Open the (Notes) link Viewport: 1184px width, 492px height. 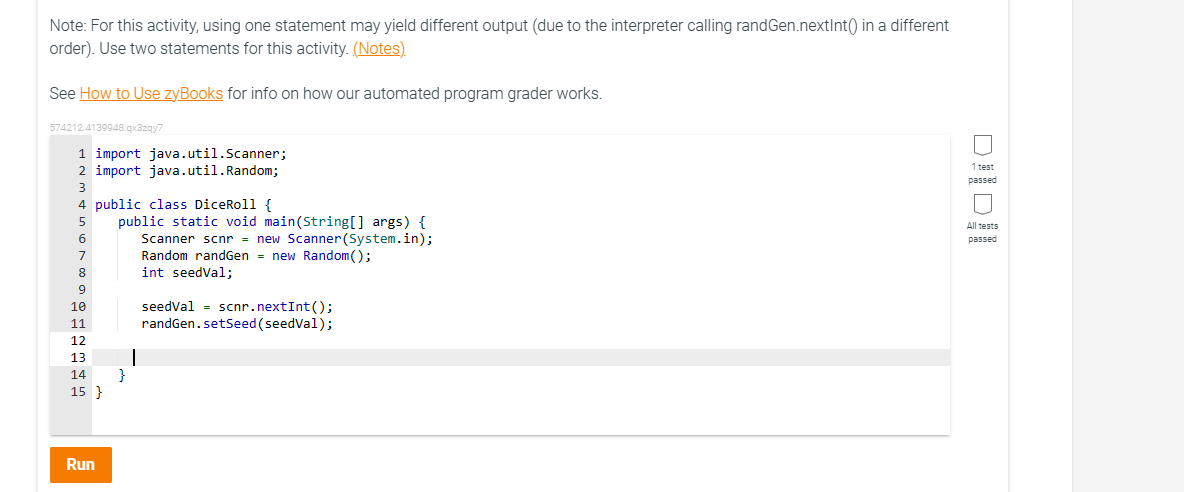tap(379, 49)
